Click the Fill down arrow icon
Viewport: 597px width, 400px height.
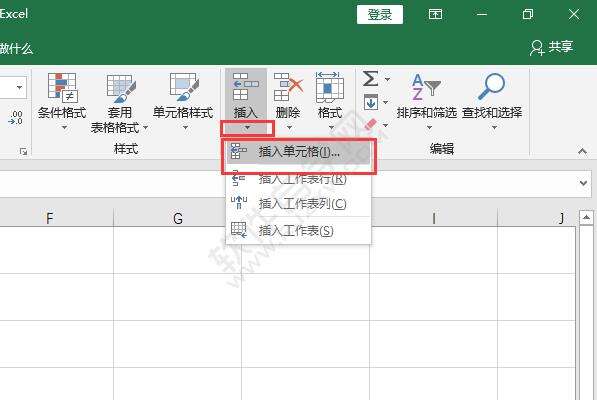click(371, 102)
